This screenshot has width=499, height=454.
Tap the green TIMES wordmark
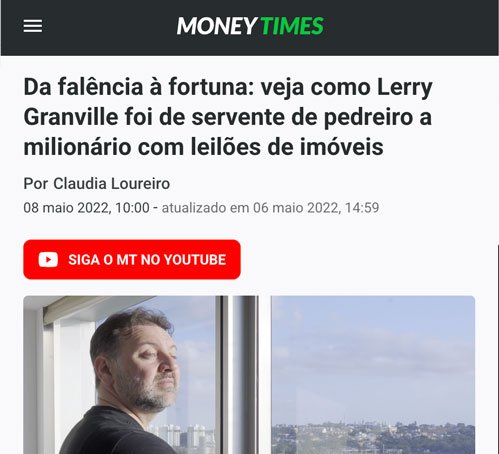[292, 26]
